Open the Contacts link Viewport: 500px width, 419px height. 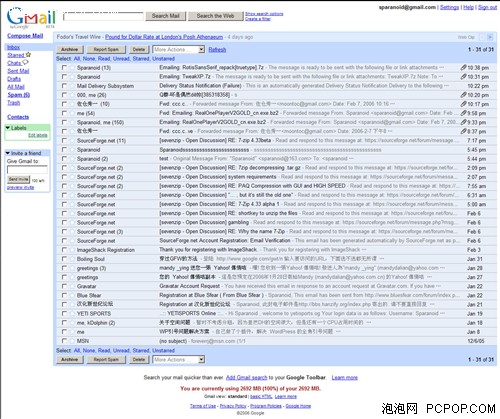pyautogui.click(x=18, y=117)
